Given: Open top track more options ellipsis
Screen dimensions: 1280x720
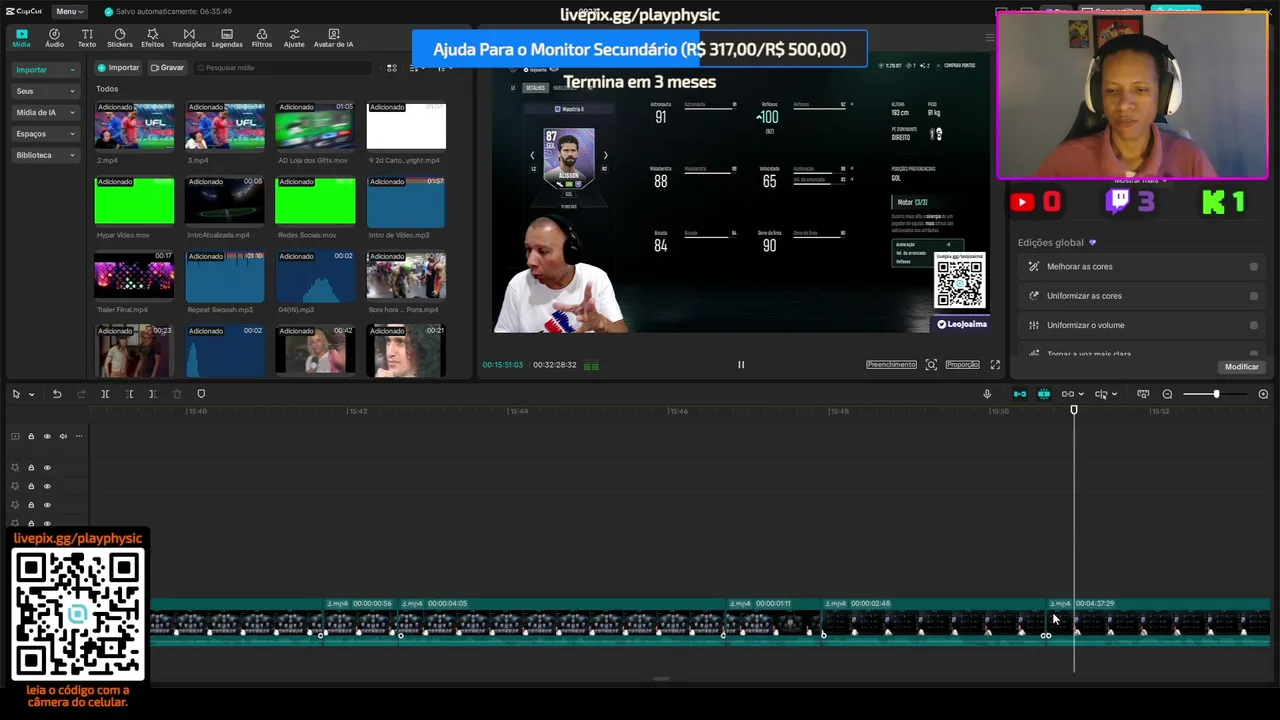Looking at the screenshot, I should tap(79, 436).
